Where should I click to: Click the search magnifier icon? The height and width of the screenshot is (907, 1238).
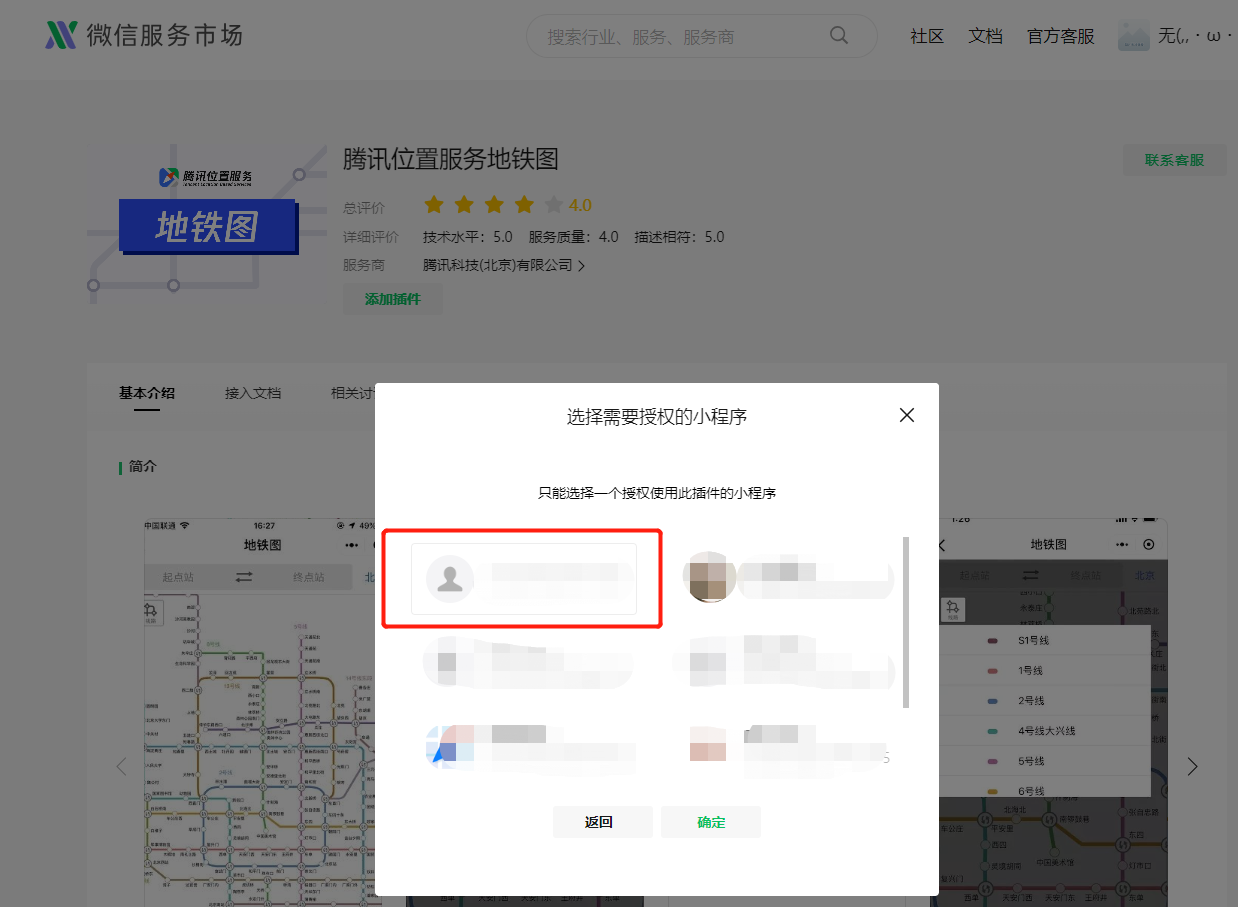click(838, 35)
